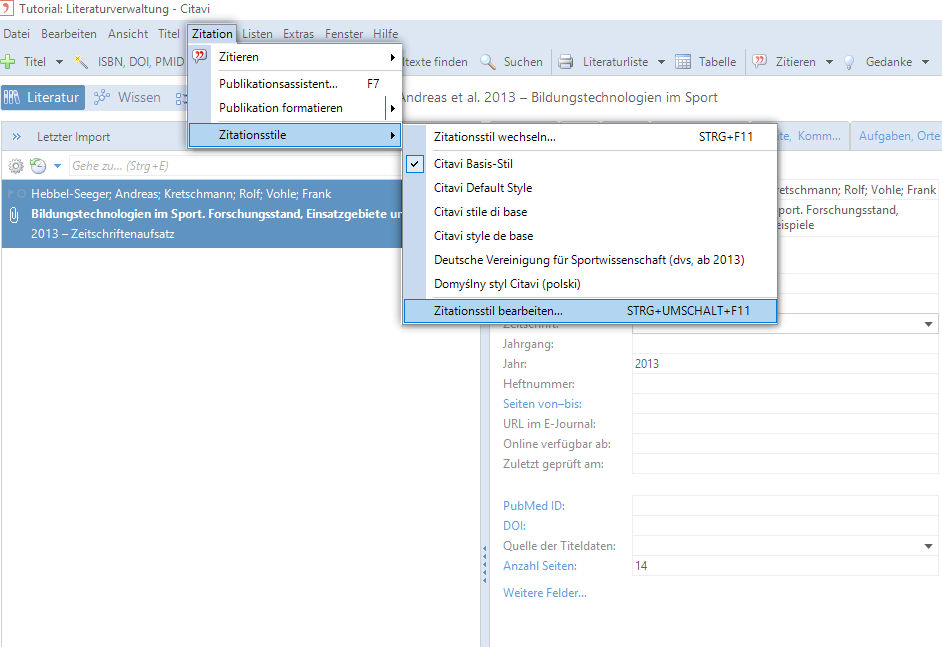Click the magic wand ISBN, DOI, PMID icon

pyautogui.click(x=81, y=61)
